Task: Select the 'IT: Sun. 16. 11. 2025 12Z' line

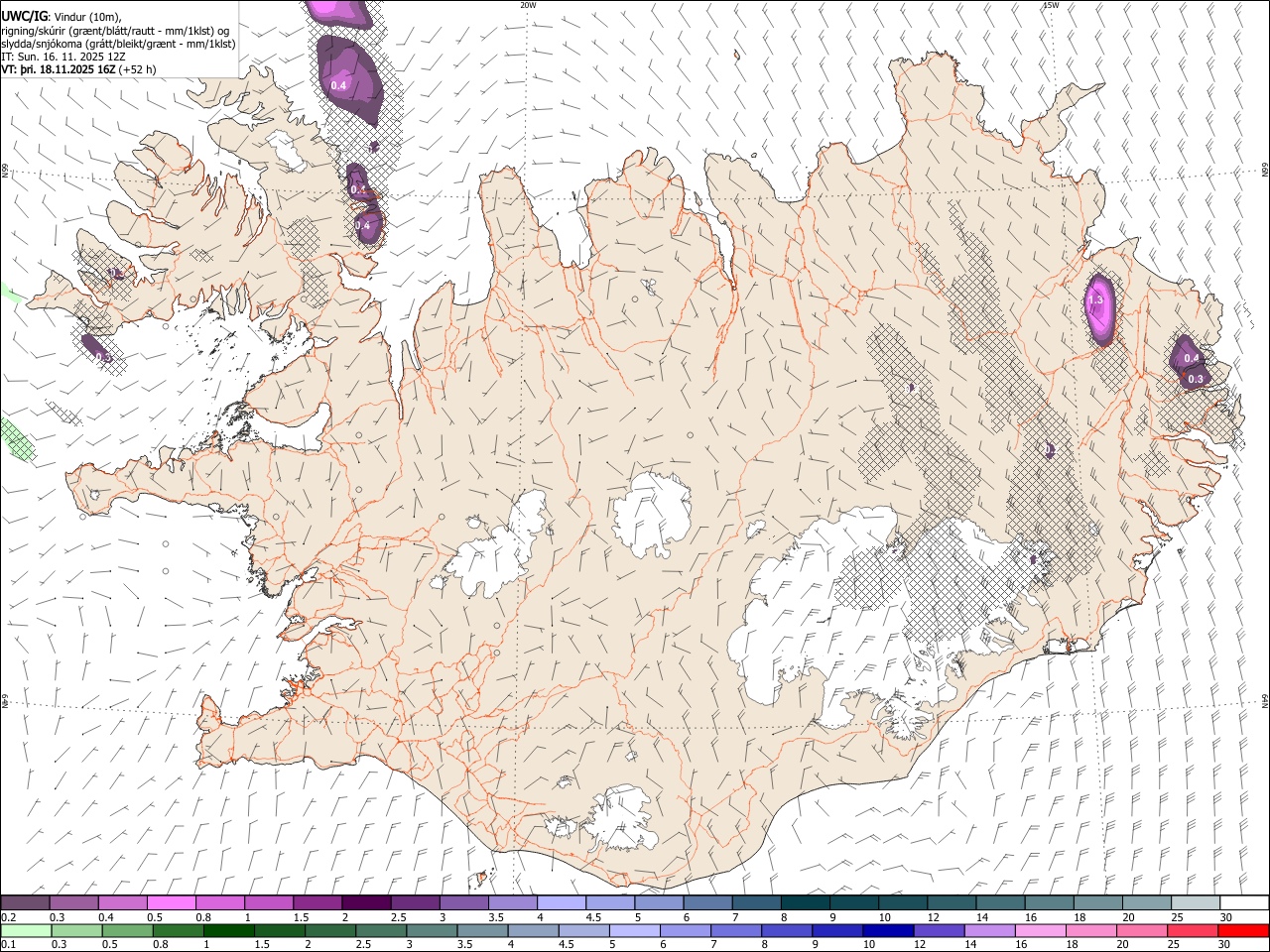Action: pos(63,58)
